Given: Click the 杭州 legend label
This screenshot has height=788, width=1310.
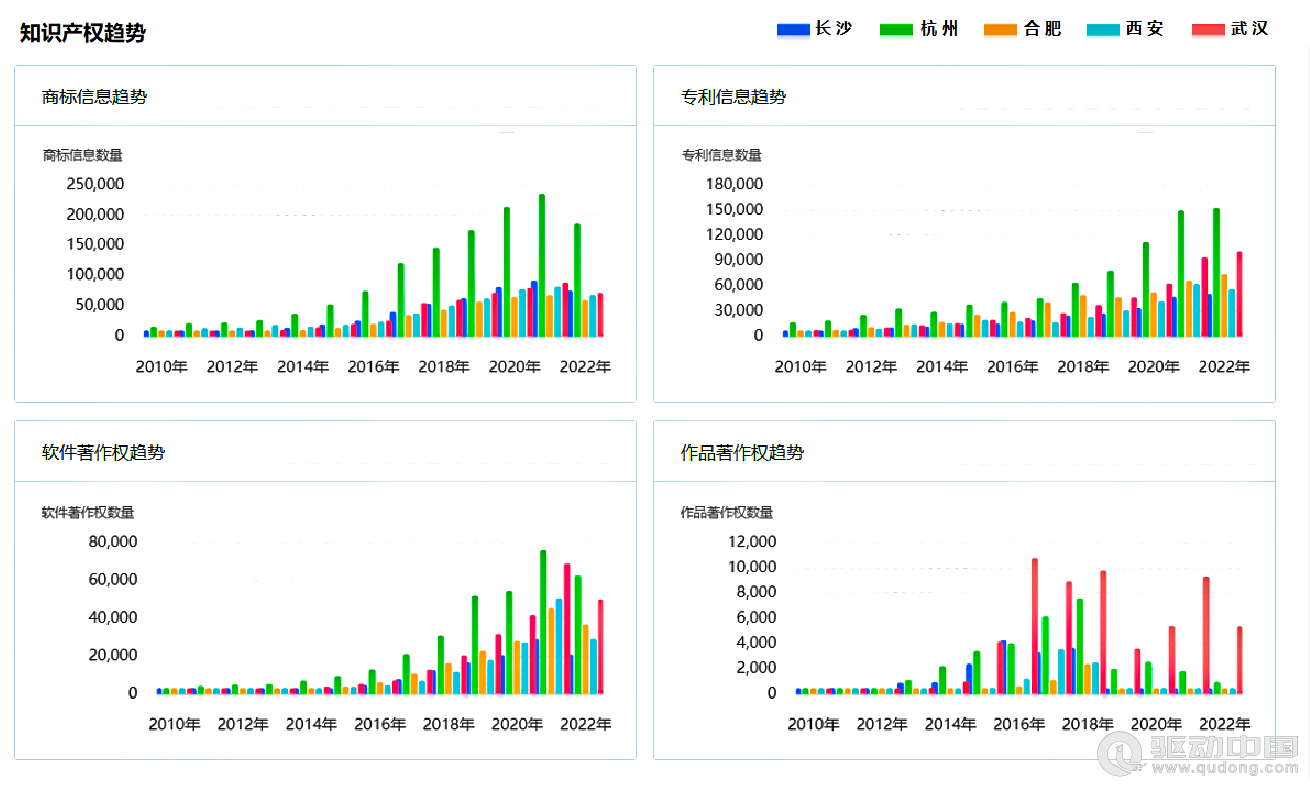Looking at the screenshot, I should [940, 29].
